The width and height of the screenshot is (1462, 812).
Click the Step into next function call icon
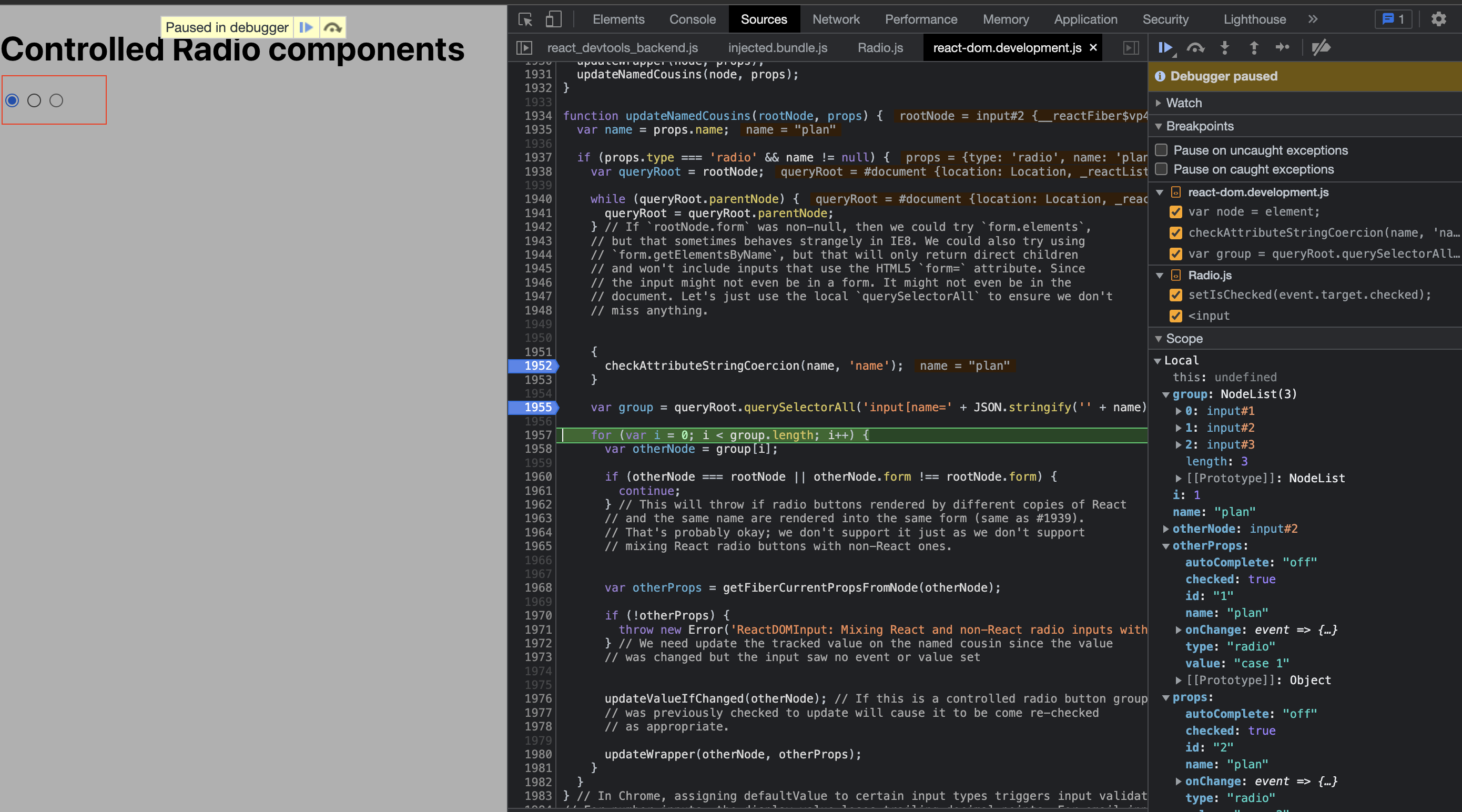[x=1225, y=48]
